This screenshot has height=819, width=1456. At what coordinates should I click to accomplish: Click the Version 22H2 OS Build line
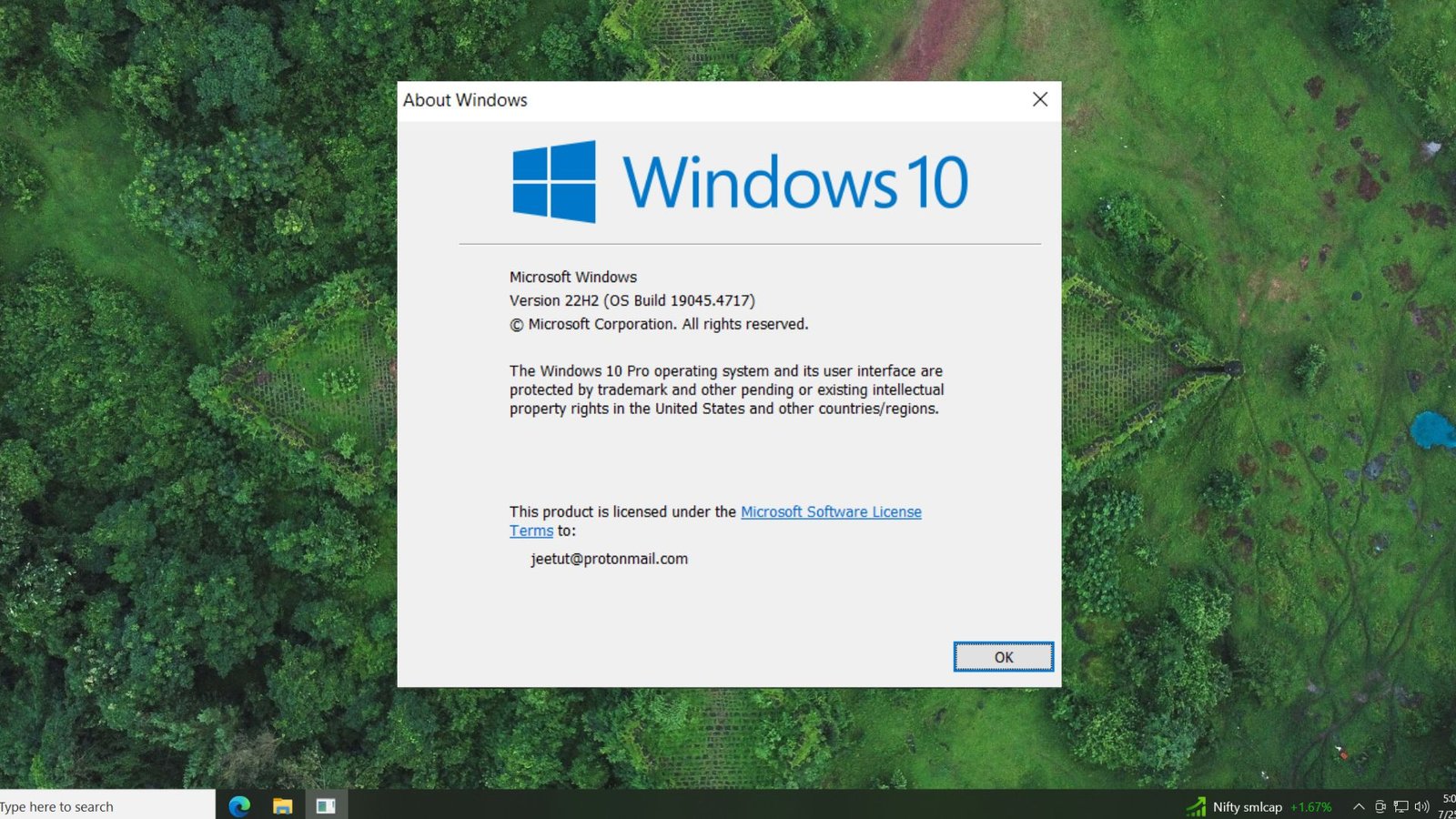(x=632, y=300)
